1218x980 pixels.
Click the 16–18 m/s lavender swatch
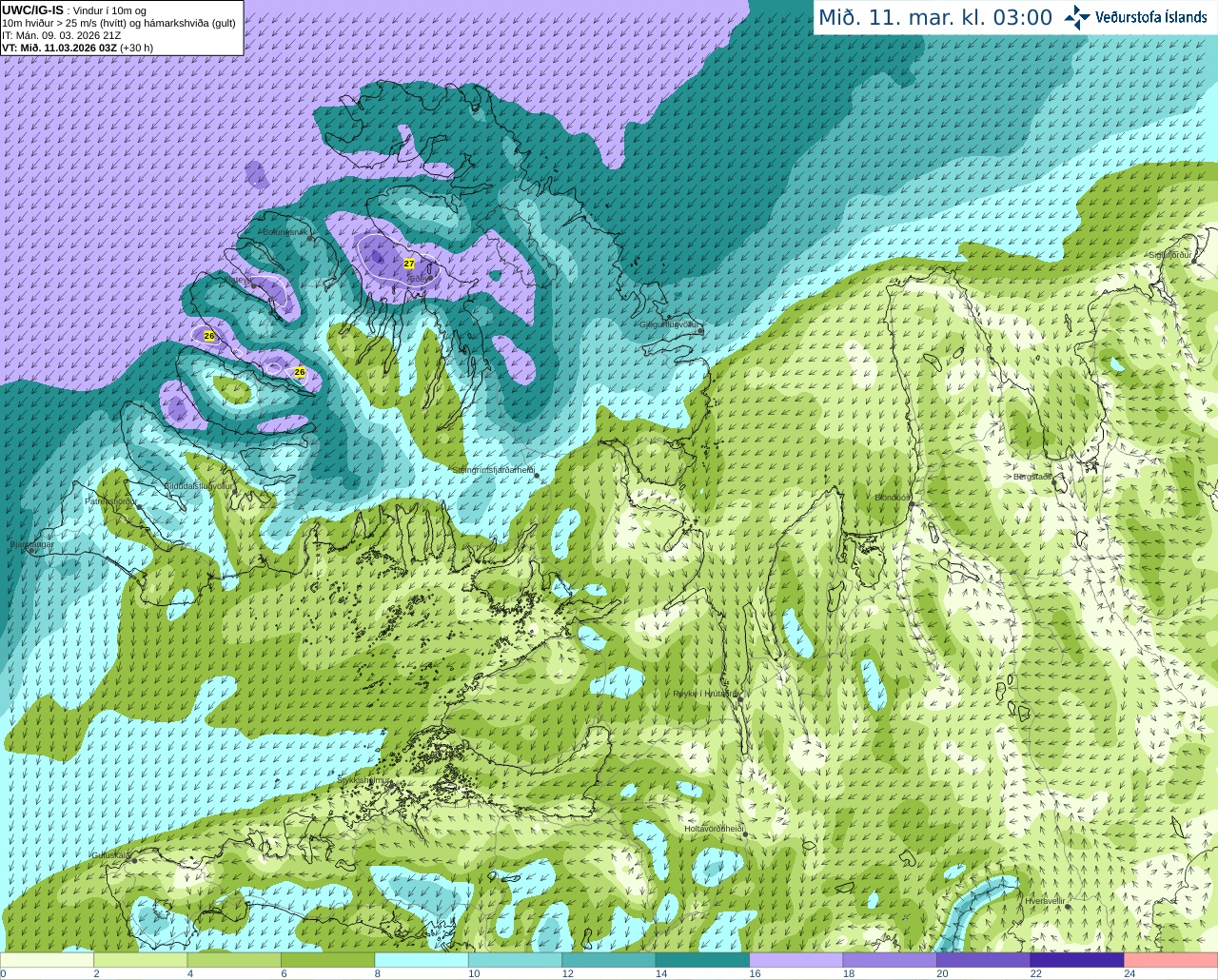pos(796,960)
